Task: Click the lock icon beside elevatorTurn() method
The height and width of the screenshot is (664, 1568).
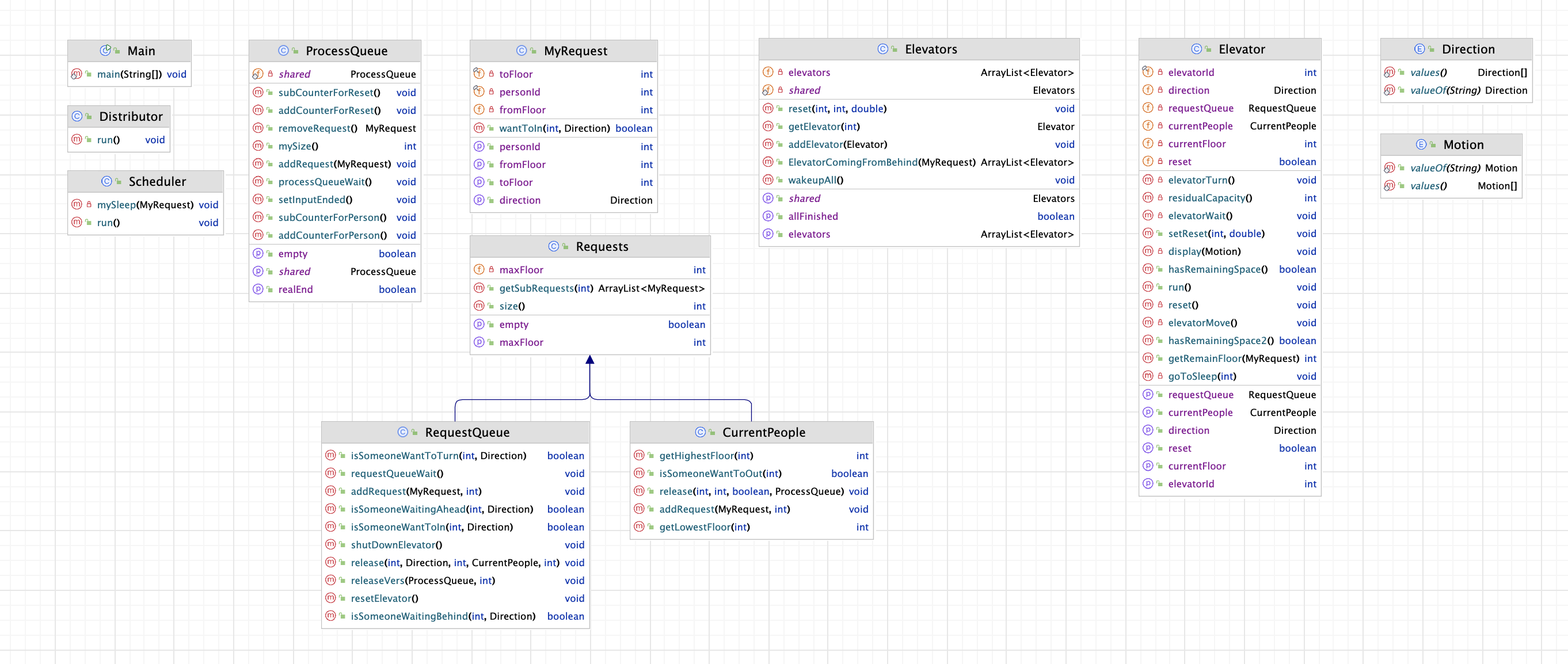Action: point(1160,180)
